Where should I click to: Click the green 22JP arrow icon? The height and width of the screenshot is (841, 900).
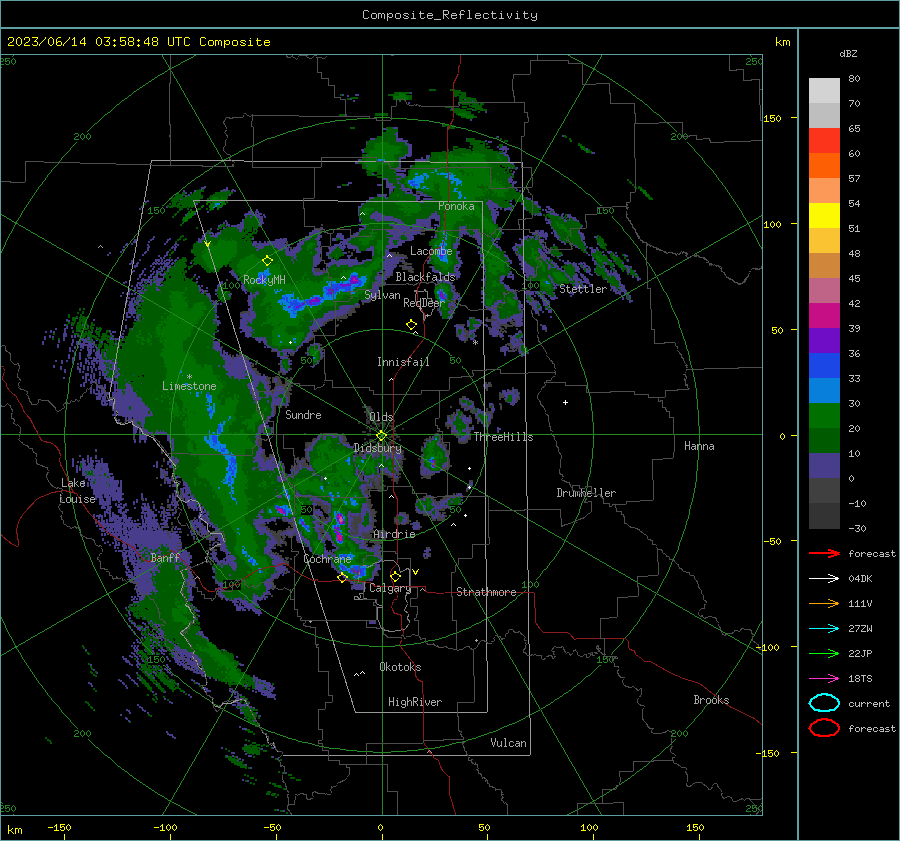[x=824, y=653]
